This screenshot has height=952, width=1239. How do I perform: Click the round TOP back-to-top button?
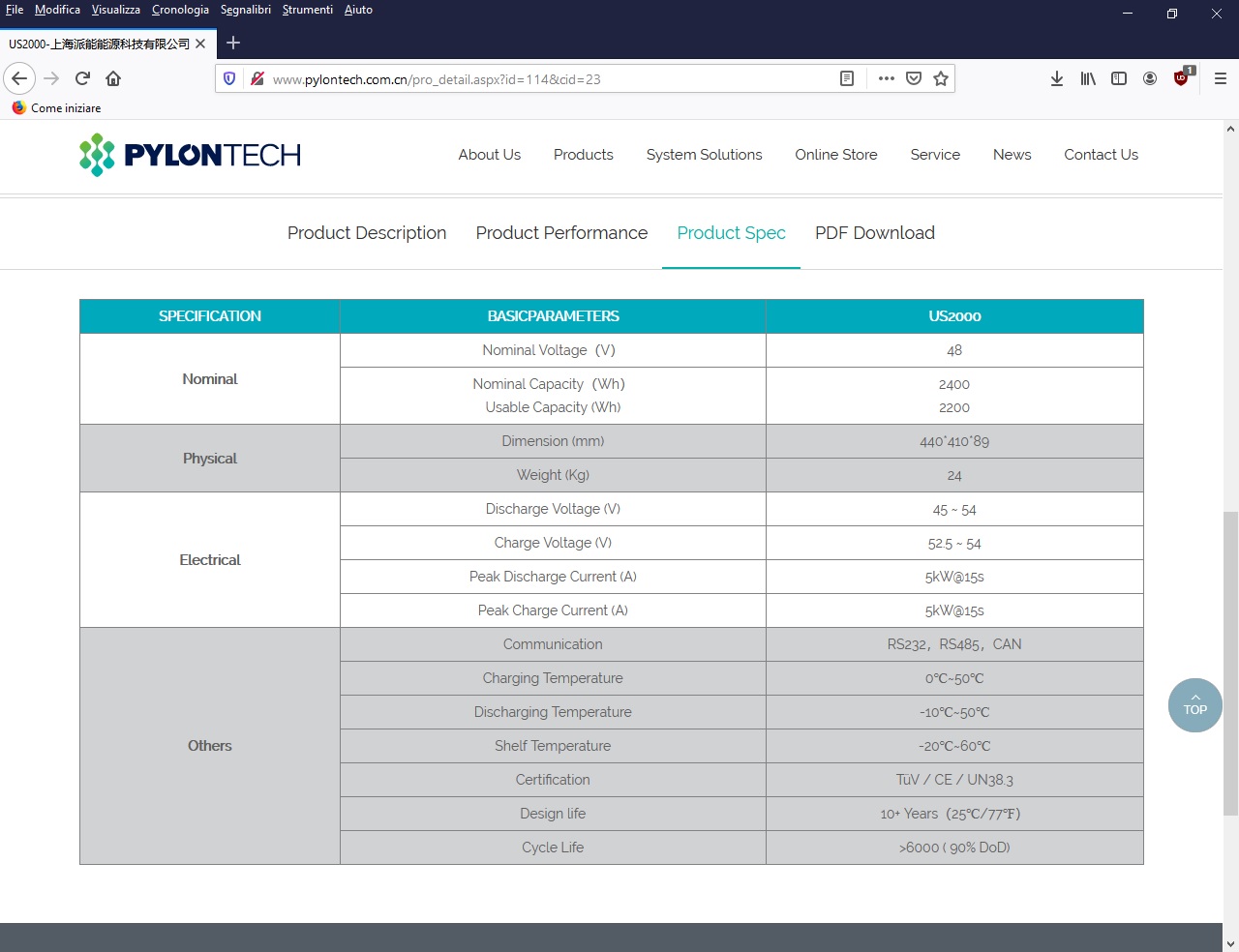[x=1194, y=705]
